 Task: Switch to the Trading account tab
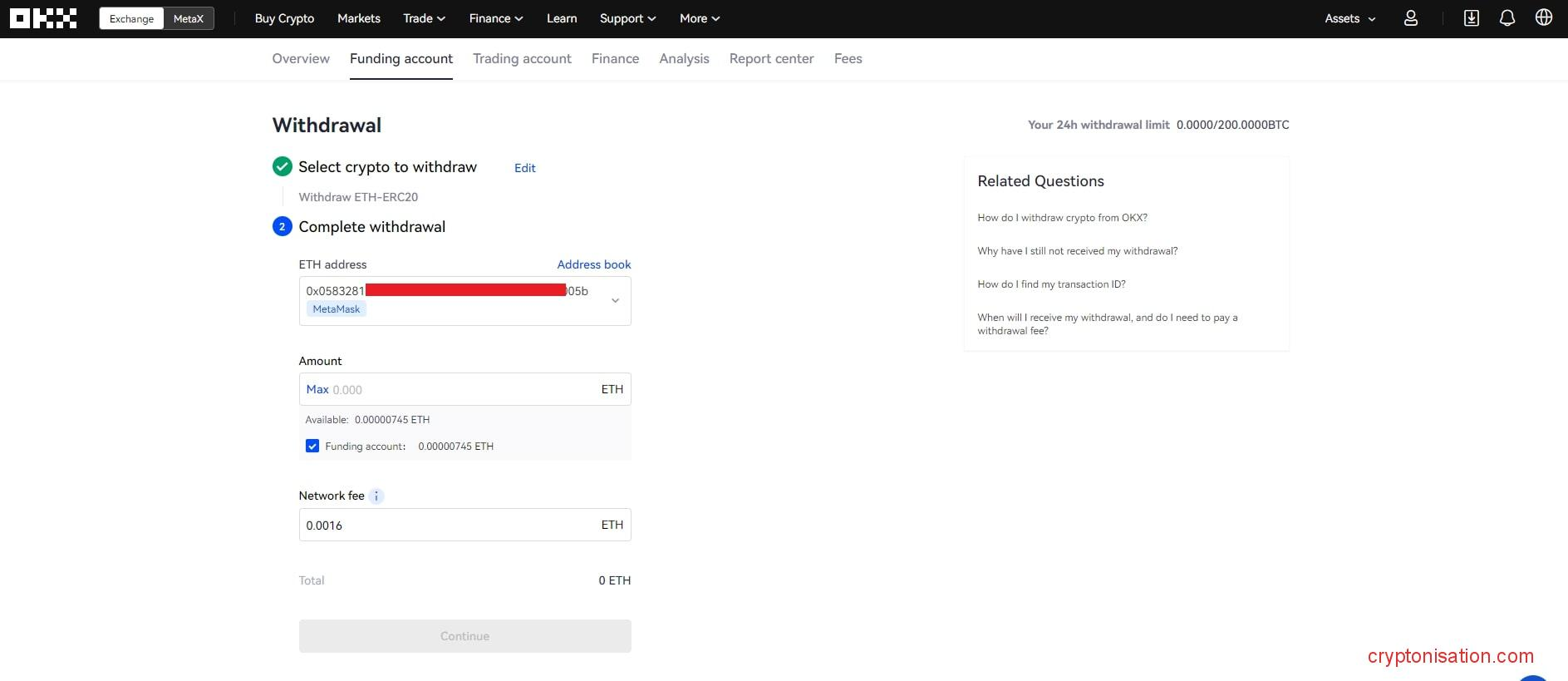[x=522, y=59]
